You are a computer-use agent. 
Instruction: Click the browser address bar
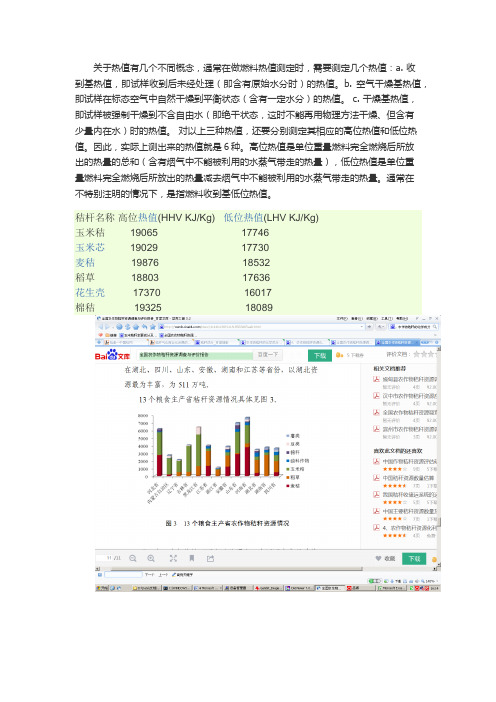click(260, 327)
